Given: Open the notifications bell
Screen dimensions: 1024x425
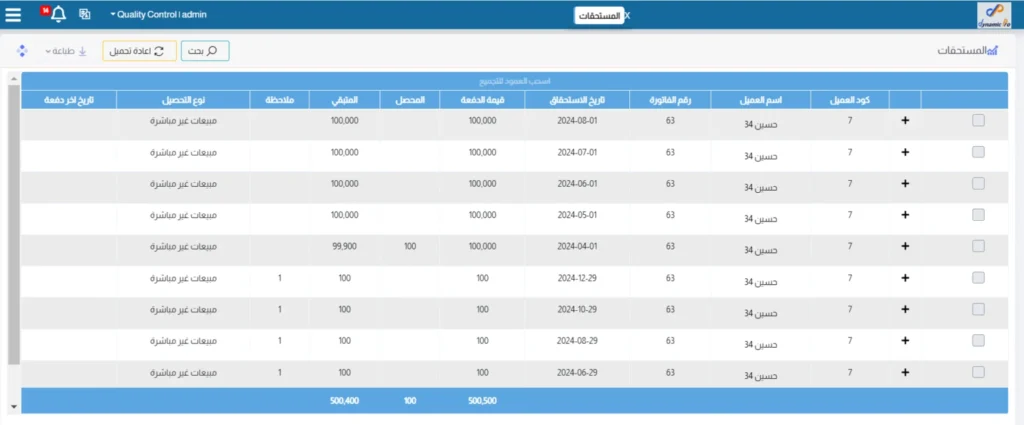Looking at the screenshot, I should click(x=58, y=15).
